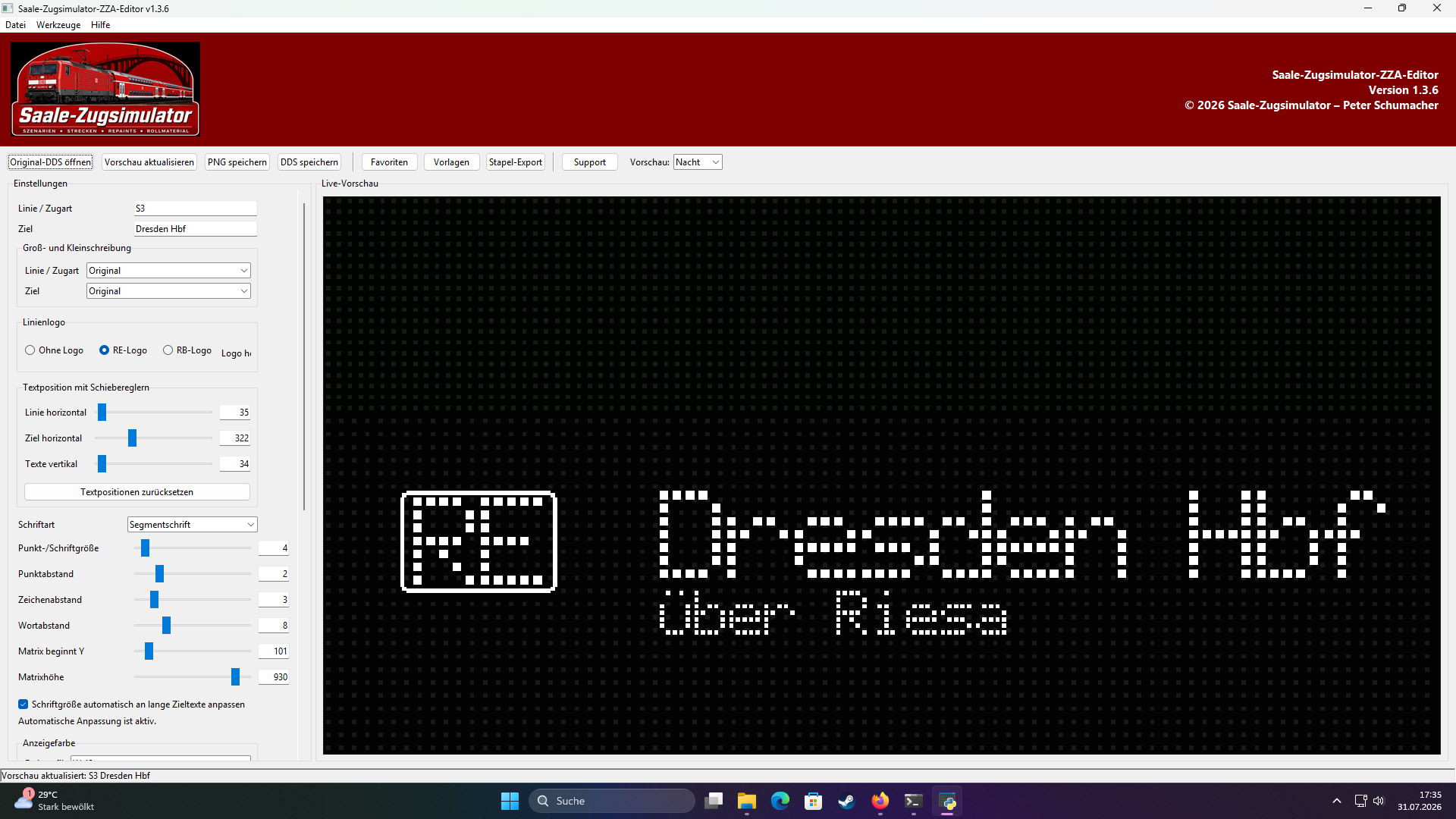Open Windows Start menu
Viewport: 1456px width, 819px height.
(510, 801)
